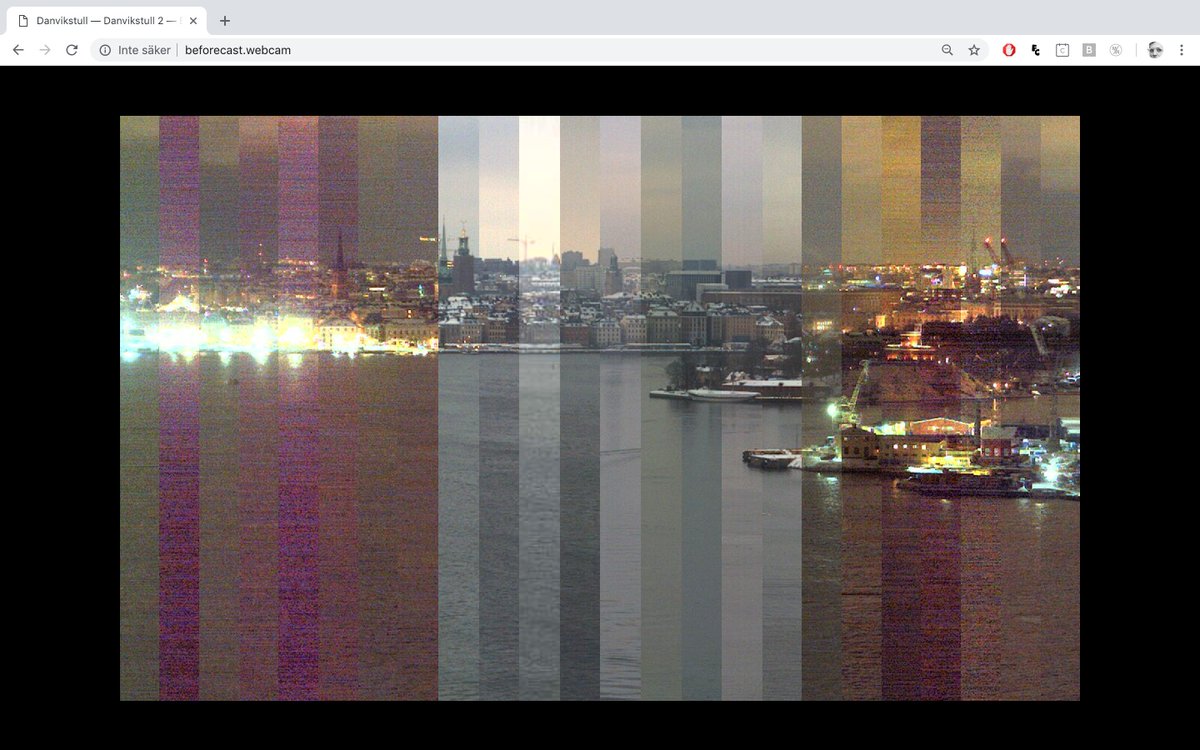Bookmark this page with the star icon
1200x750 pixels.
[x=973, y=49]
